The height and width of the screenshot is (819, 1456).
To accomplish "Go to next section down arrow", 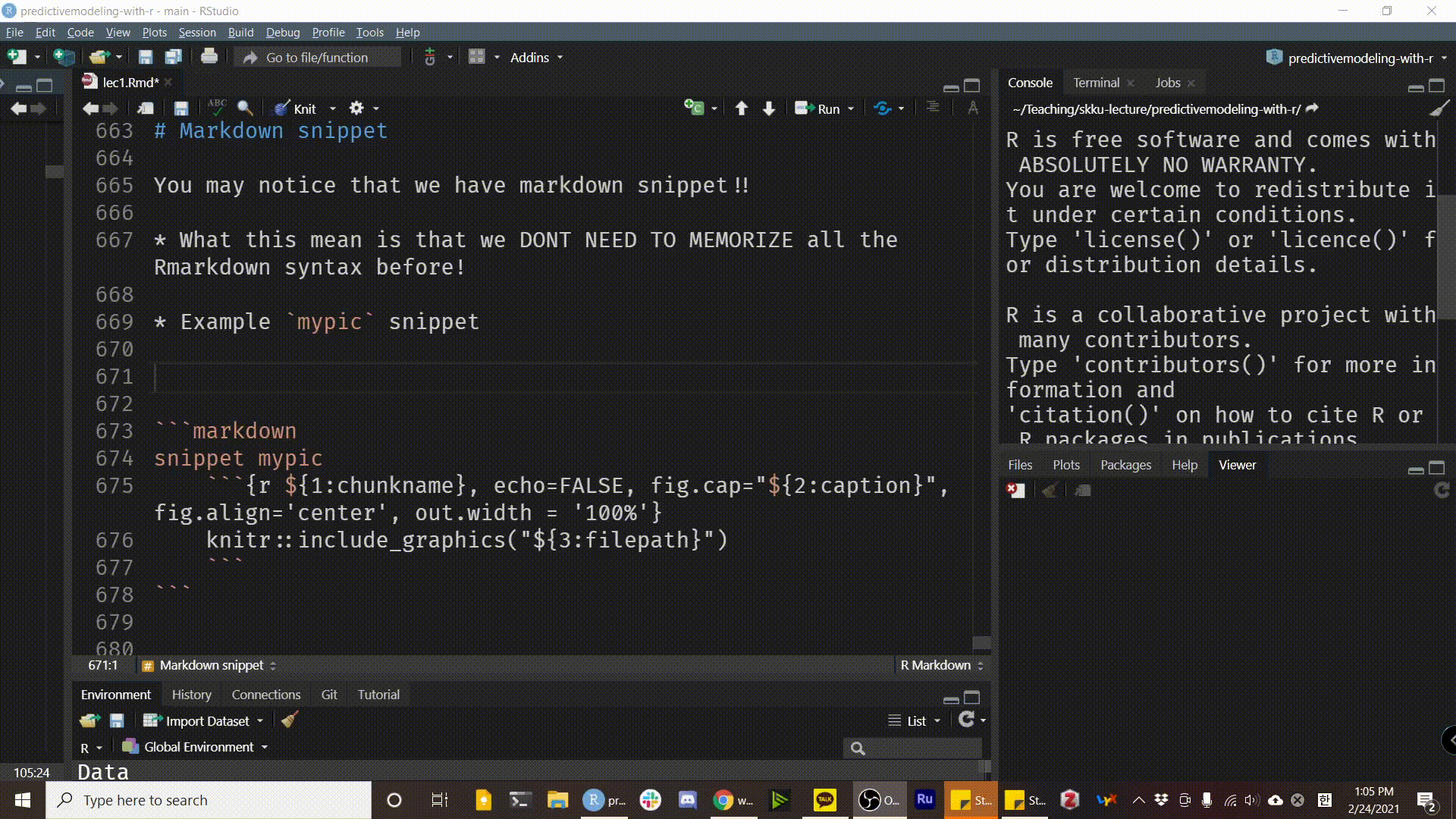I will [769, 108].
